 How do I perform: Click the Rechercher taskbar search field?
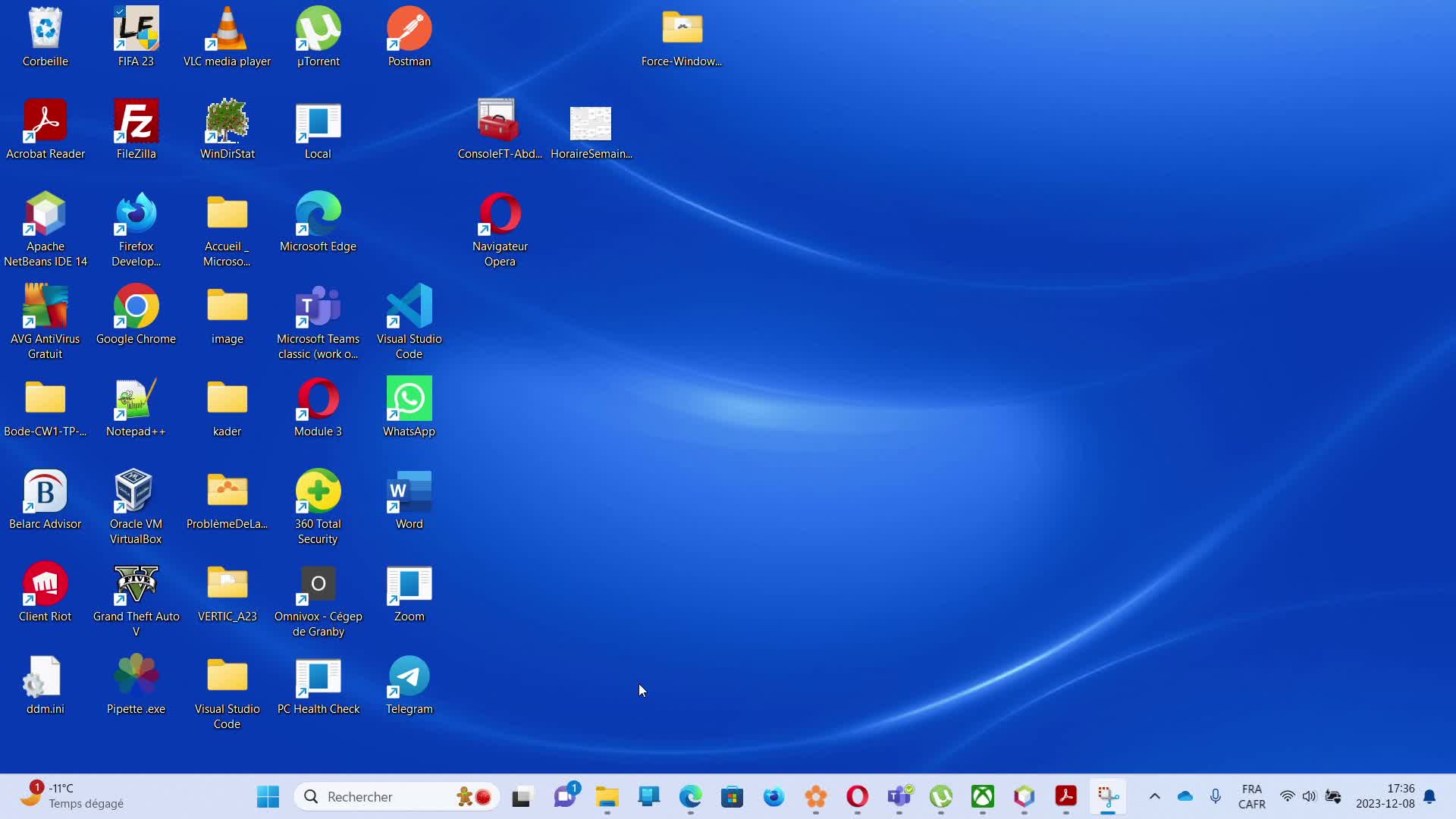397,796
